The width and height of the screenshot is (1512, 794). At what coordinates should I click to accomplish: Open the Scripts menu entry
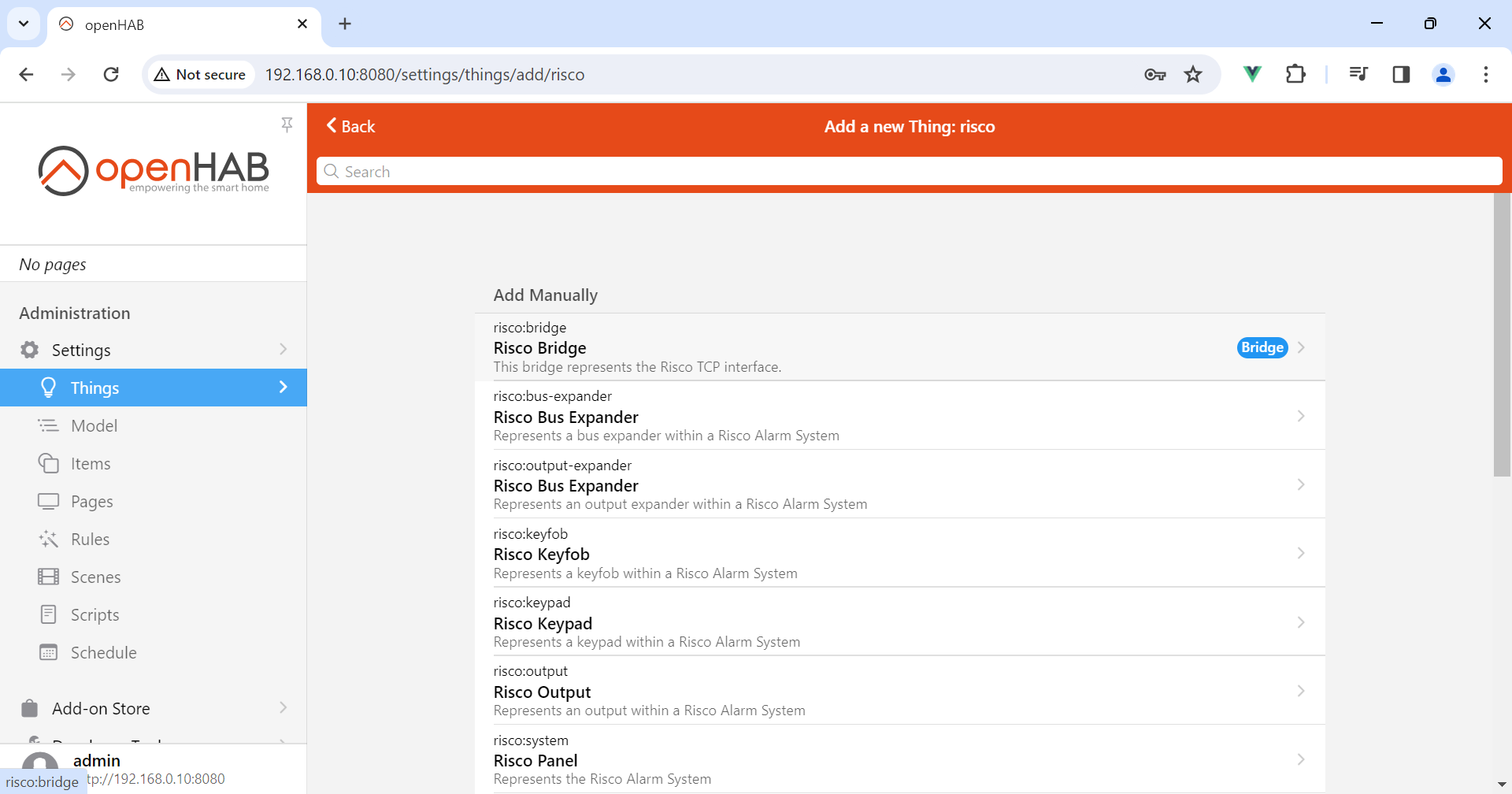(x=94, y=614)
